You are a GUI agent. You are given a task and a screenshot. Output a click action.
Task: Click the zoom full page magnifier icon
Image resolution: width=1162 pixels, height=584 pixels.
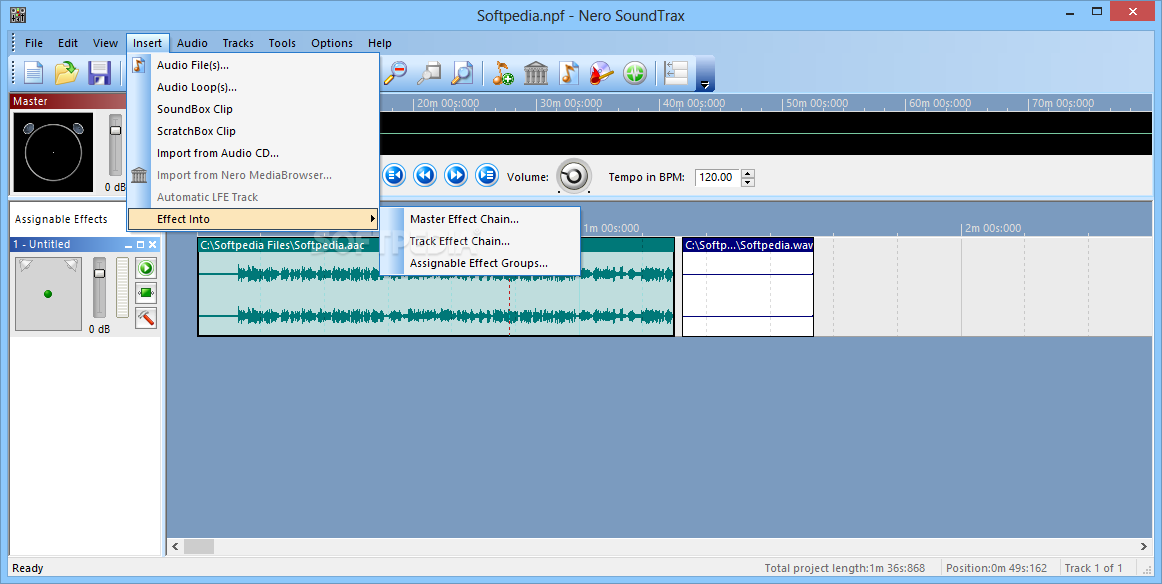pos(462,73)
